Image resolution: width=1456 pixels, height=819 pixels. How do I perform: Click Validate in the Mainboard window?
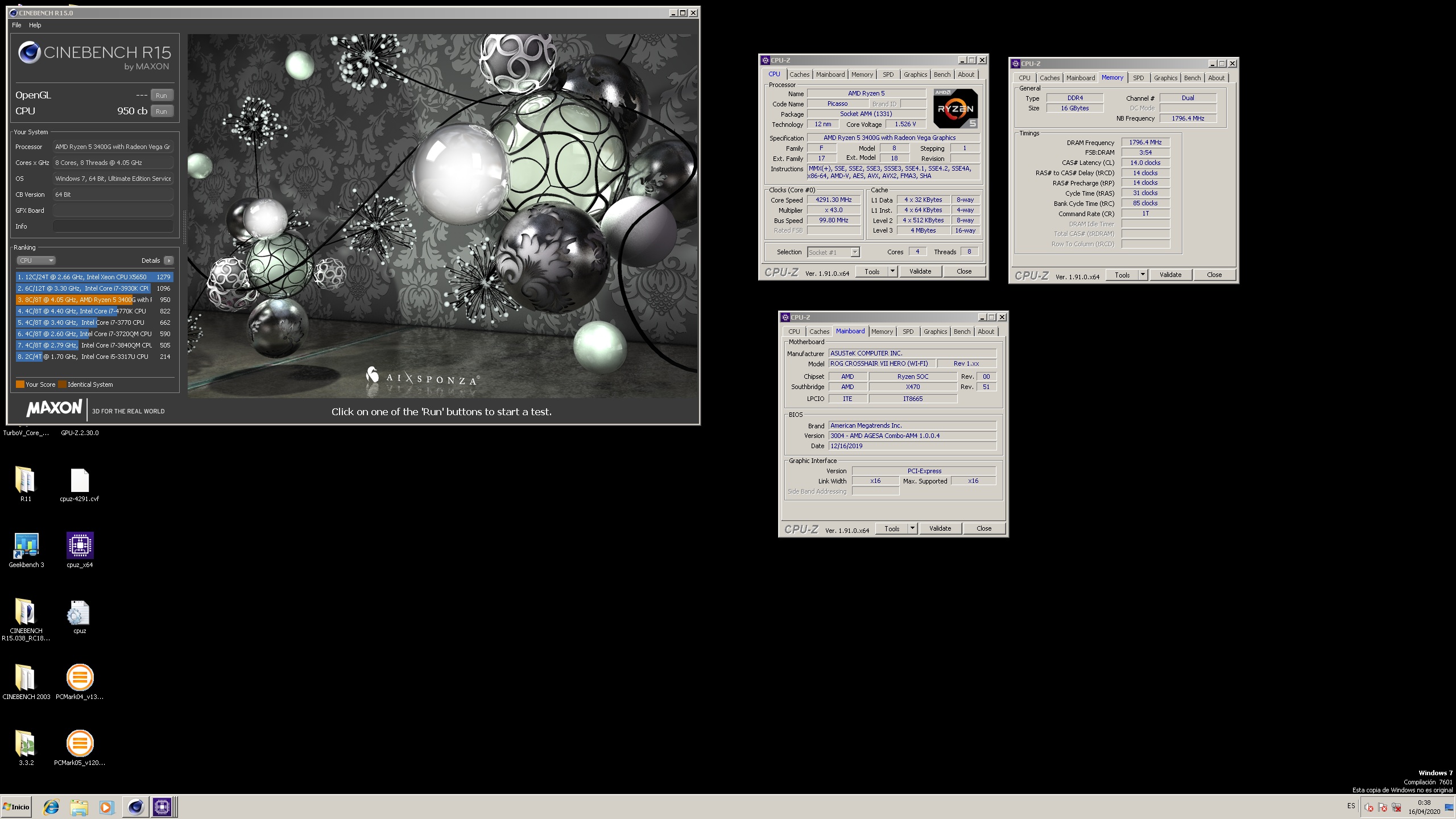[x=940, y=528]
